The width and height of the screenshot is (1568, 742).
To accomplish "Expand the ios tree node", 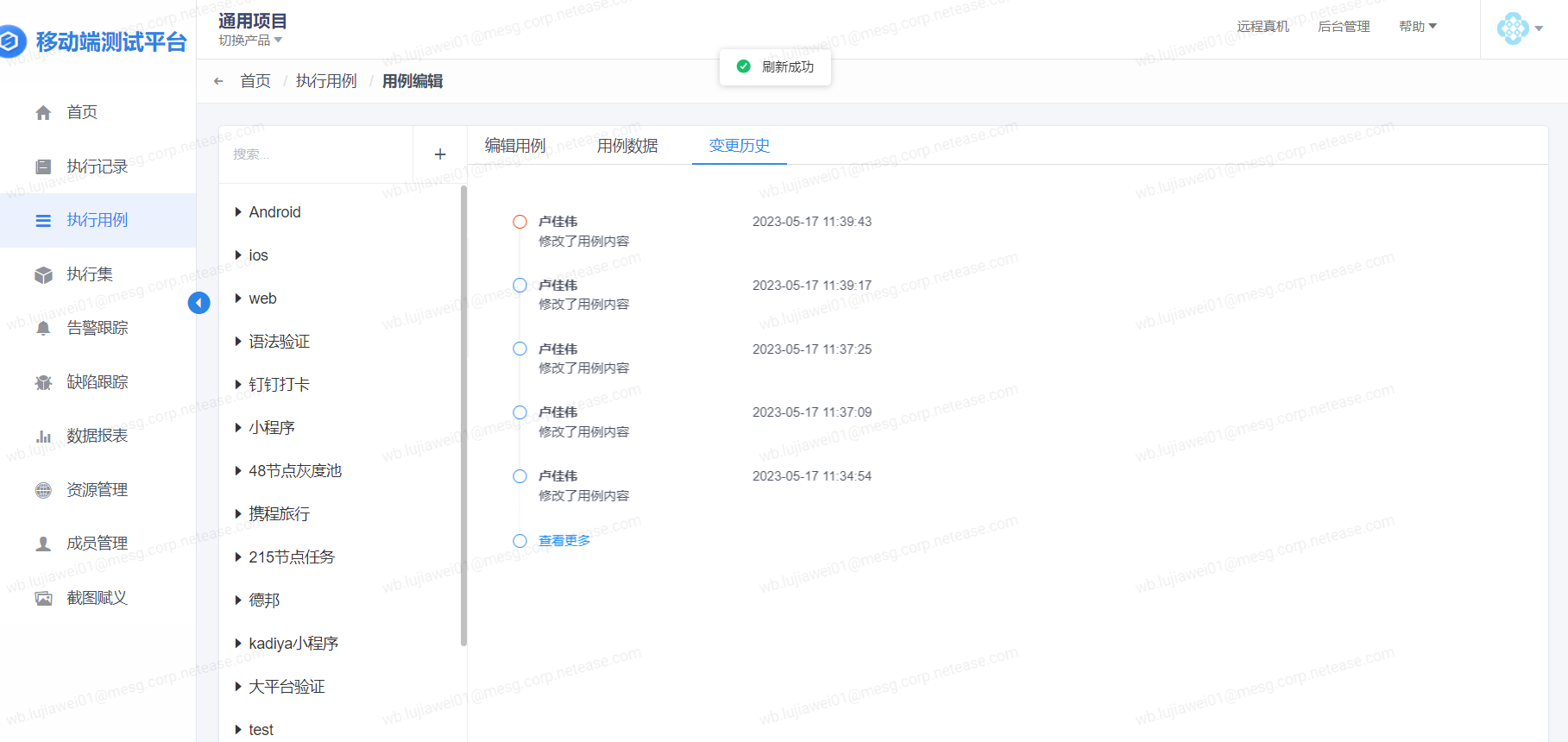I will click(x=238, y=255).
